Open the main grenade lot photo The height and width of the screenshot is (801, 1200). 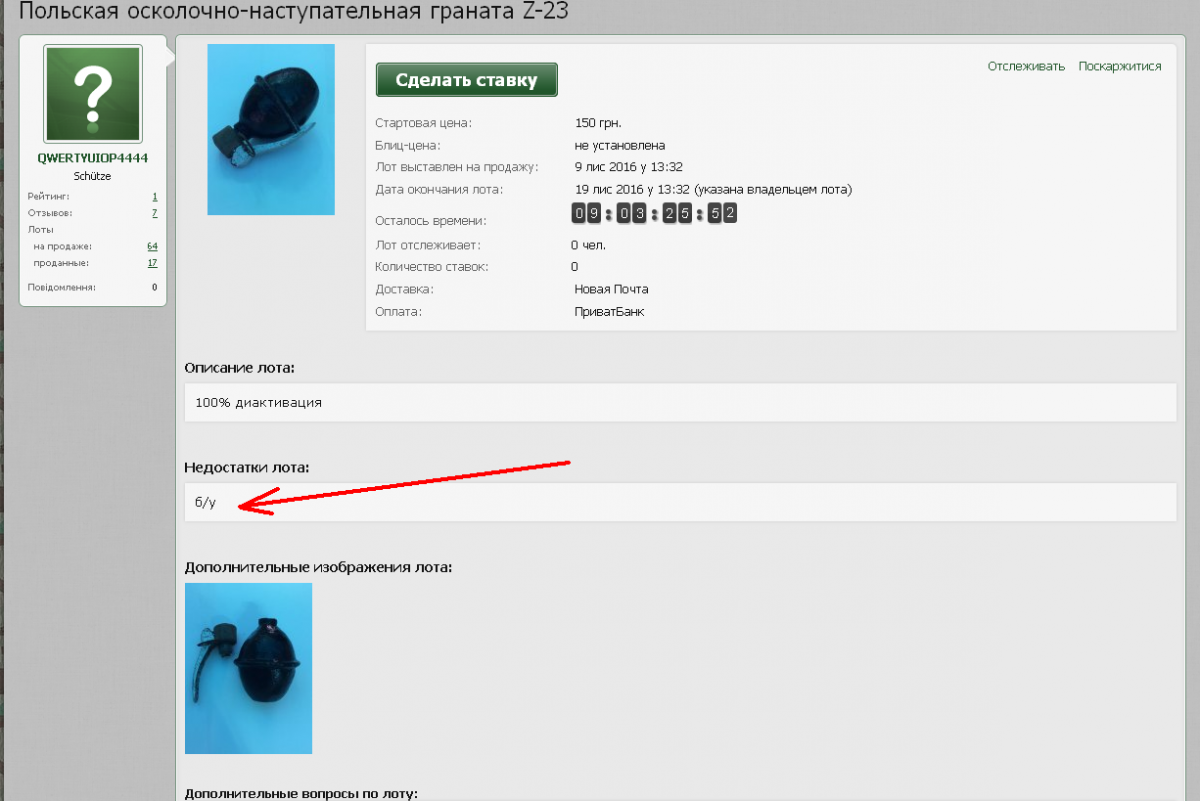(270, 129)
